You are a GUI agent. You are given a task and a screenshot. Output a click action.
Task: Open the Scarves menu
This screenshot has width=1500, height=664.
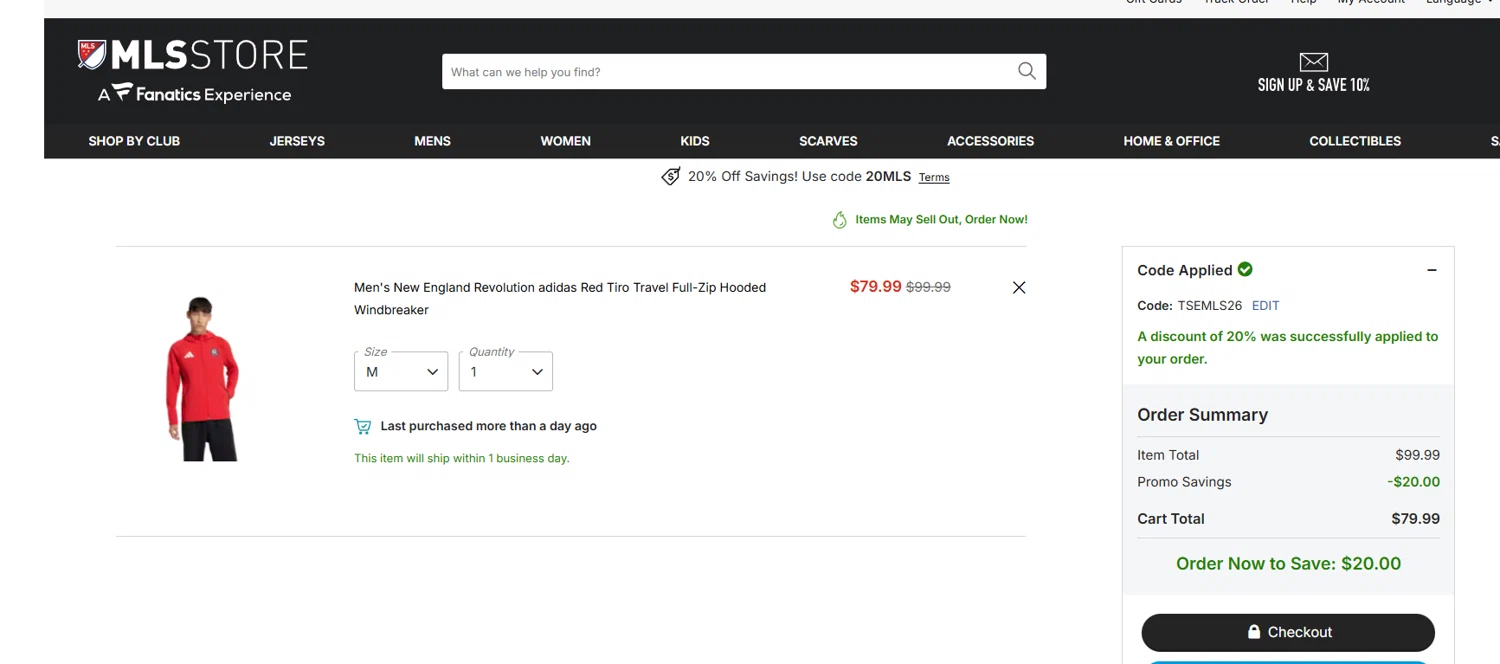828,141
